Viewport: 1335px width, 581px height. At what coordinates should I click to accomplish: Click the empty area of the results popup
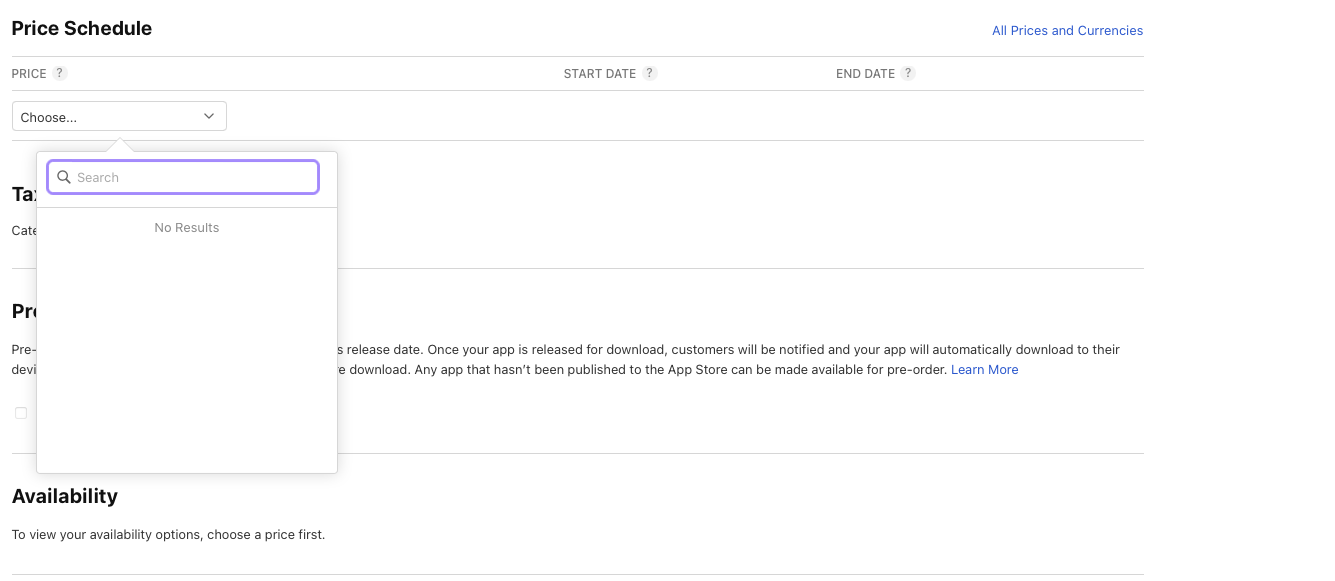187,350
